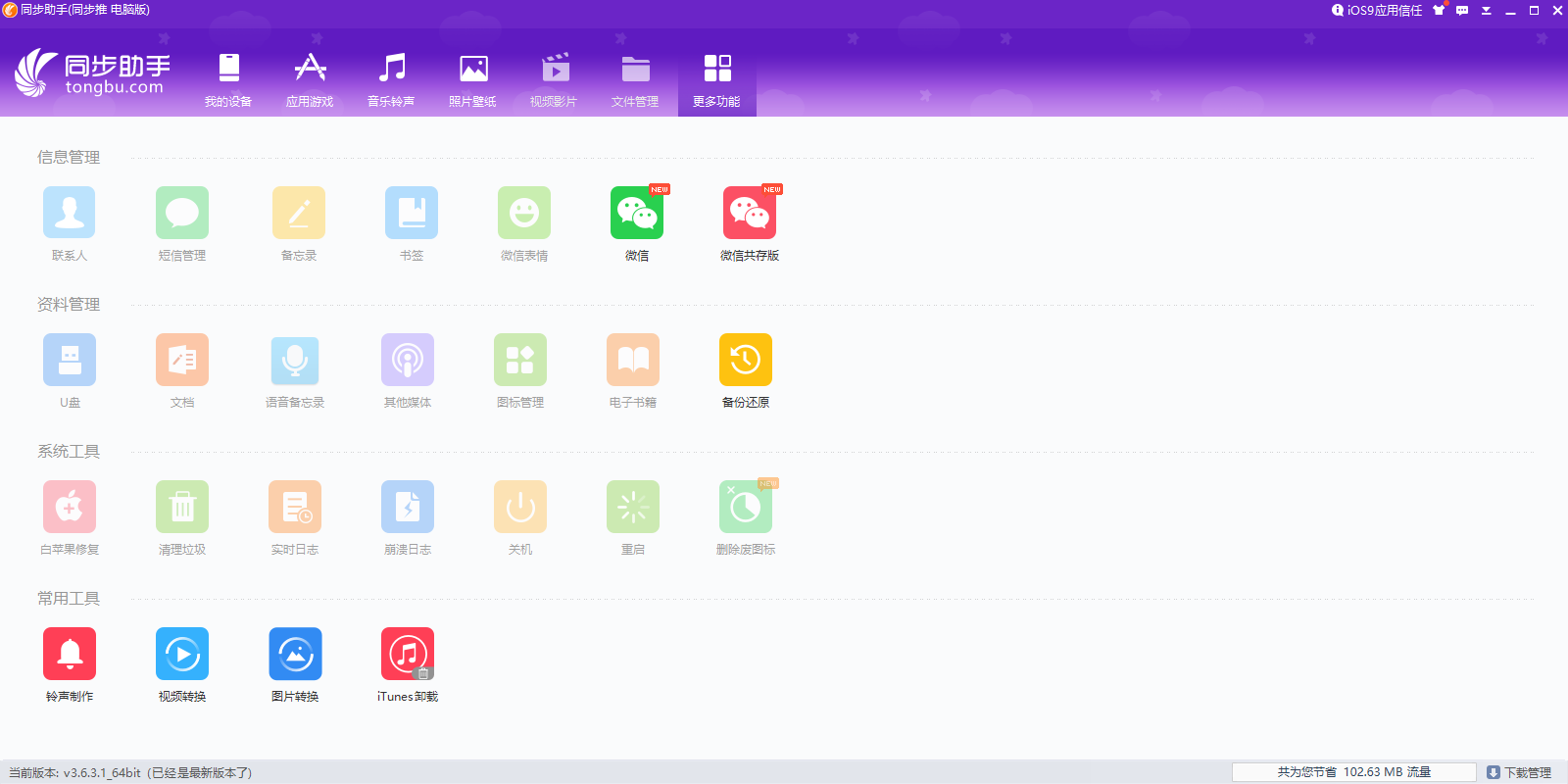Click the iTunes卸载 uninstall icon
The image size is (1568, 784).
(408, 655)
